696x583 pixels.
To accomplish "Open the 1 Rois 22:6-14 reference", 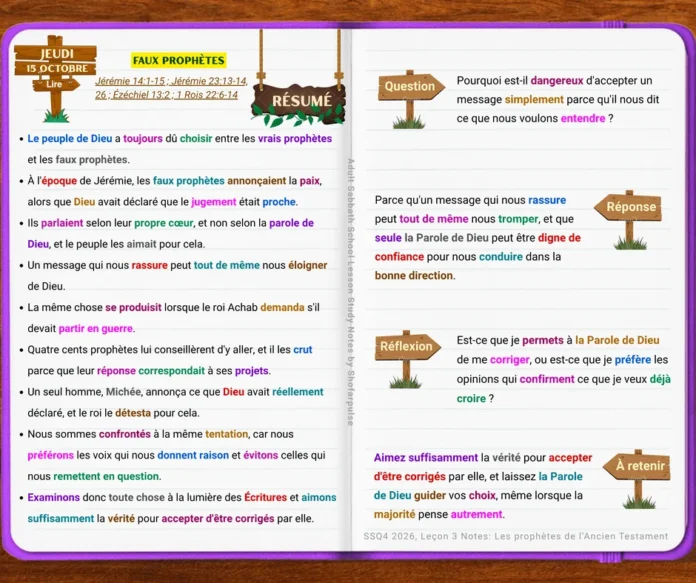I will 207,95.
